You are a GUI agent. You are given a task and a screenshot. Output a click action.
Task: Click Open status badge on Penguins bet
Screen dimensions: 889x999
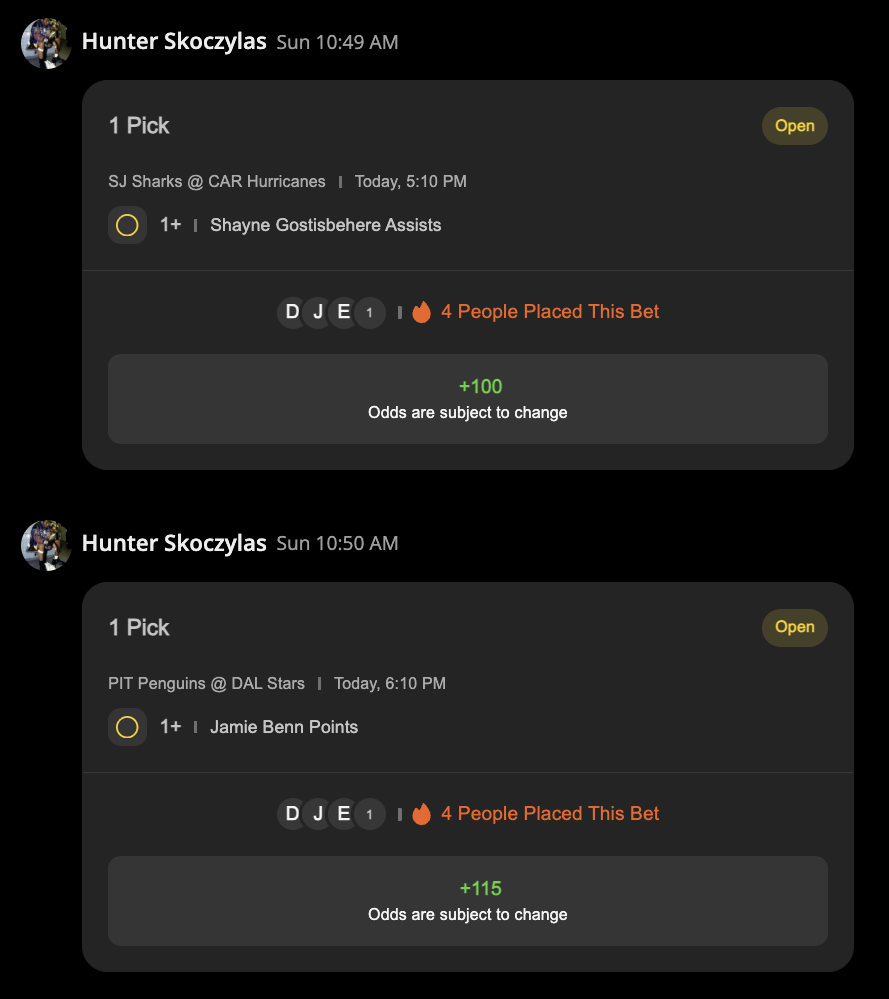point(795,628)
